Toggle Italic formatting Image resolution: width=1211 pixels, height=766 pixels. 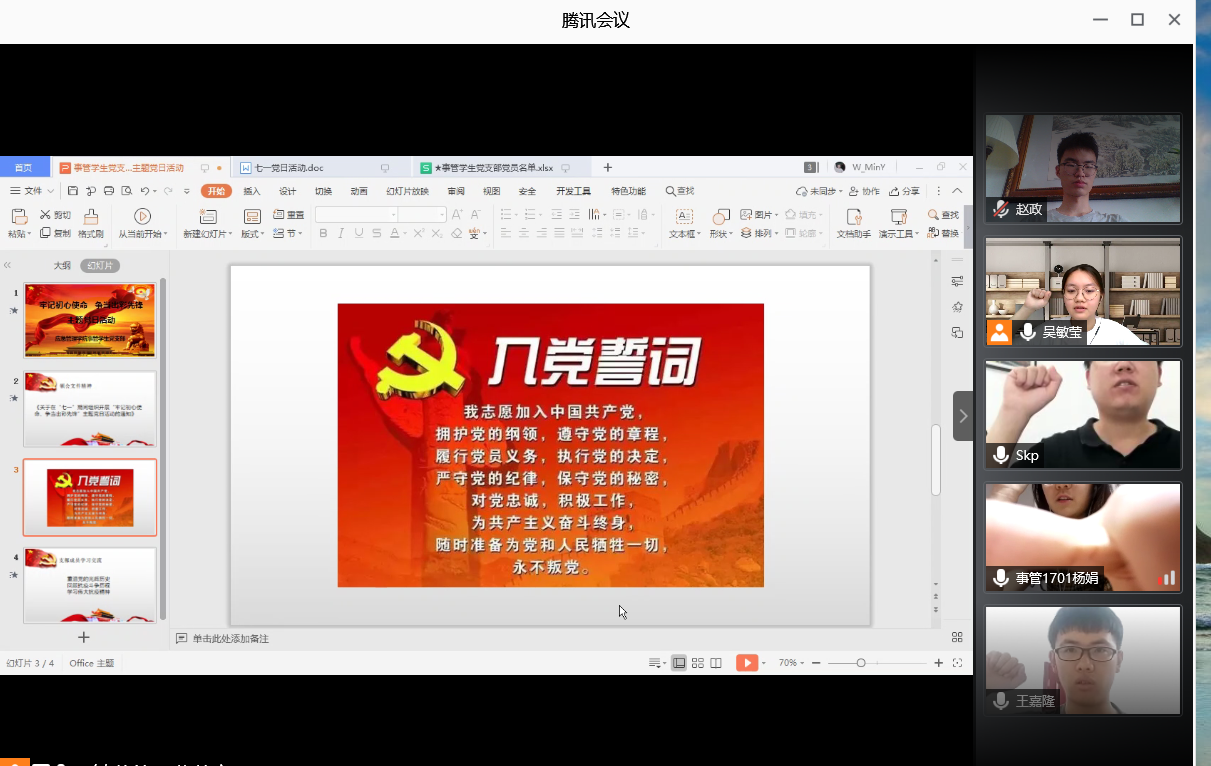(341, 233)
